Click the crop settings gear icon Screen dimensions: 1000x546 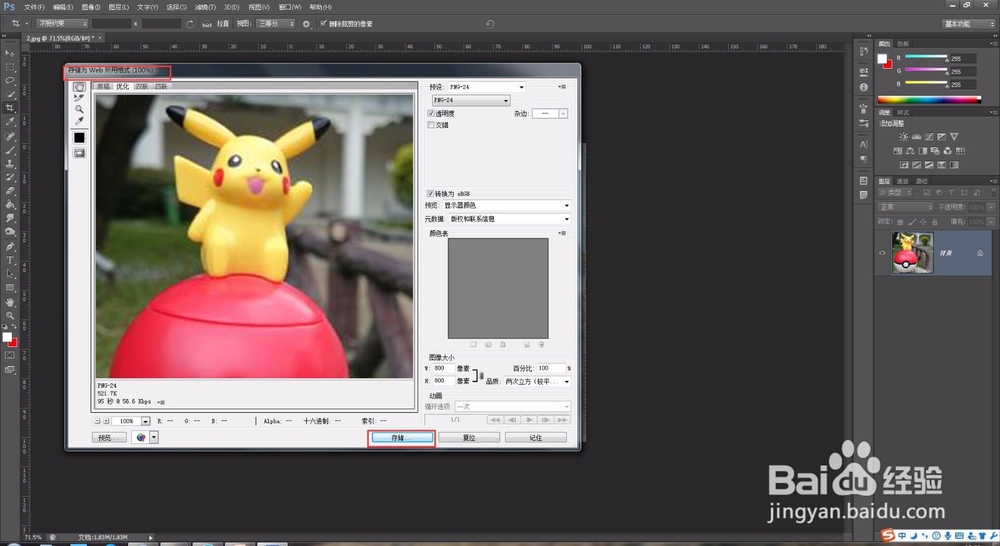coord(306,24)
